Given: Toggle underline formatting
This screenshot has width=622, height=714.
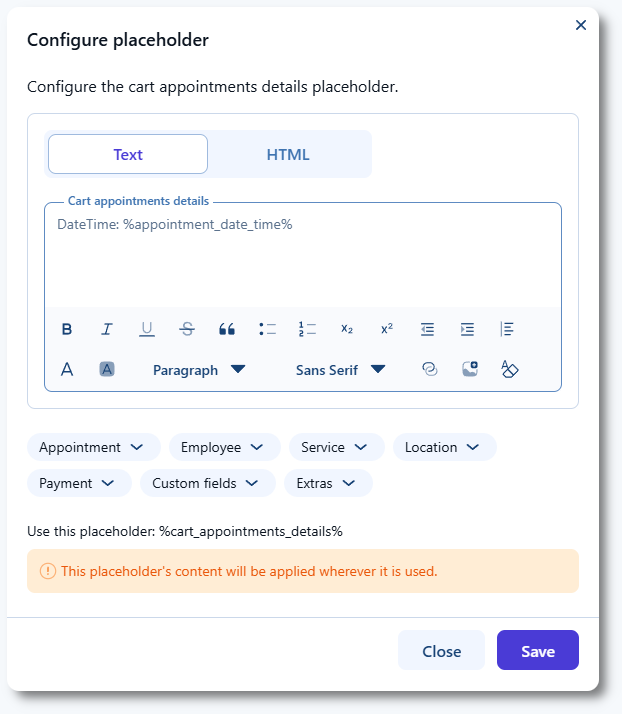Looking at the screenshot, I should (x=147, y=329).
